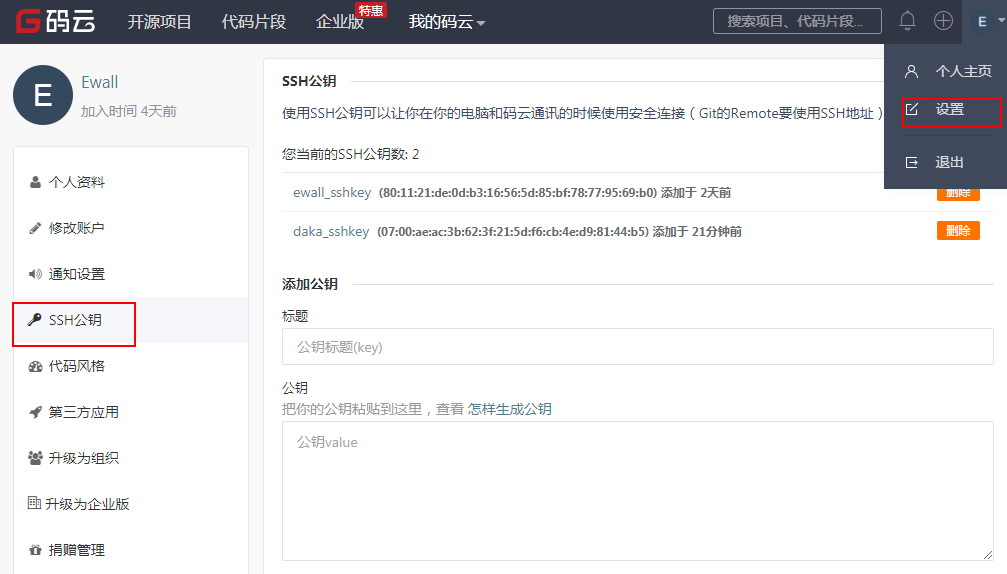Image resolution: width=1007 pixels, height=574 pixels.
Task: Click the Gitee 码云 logo
Action: pyautogui.click(x=55, y=21)
